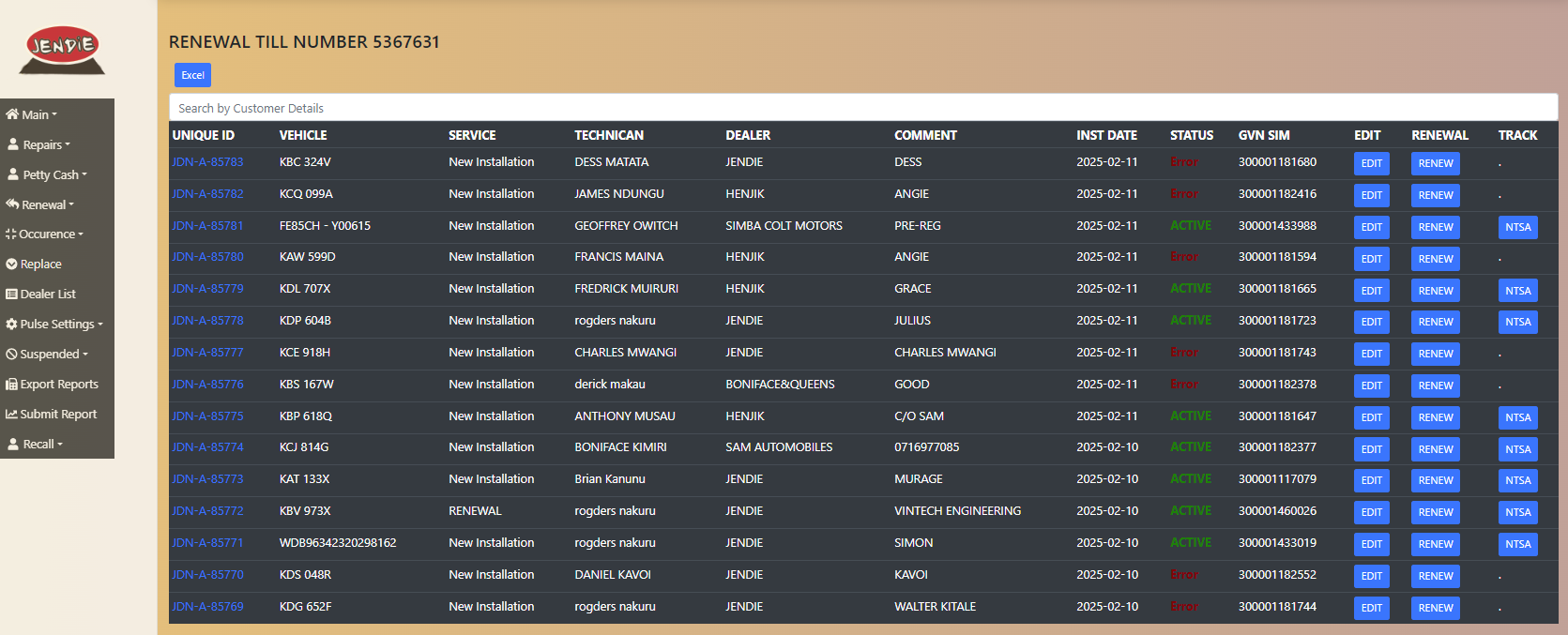Open record JDN-A-85783 link
This screenshot has width=1568, height=635.
point(207,162)
